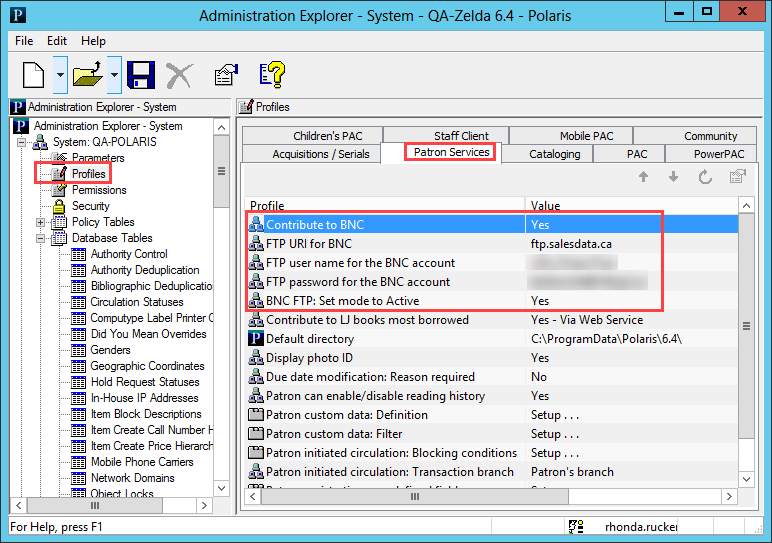Click the move up arrow above profile list
This screenshot has width=772, height=543.
click(643, 177)
